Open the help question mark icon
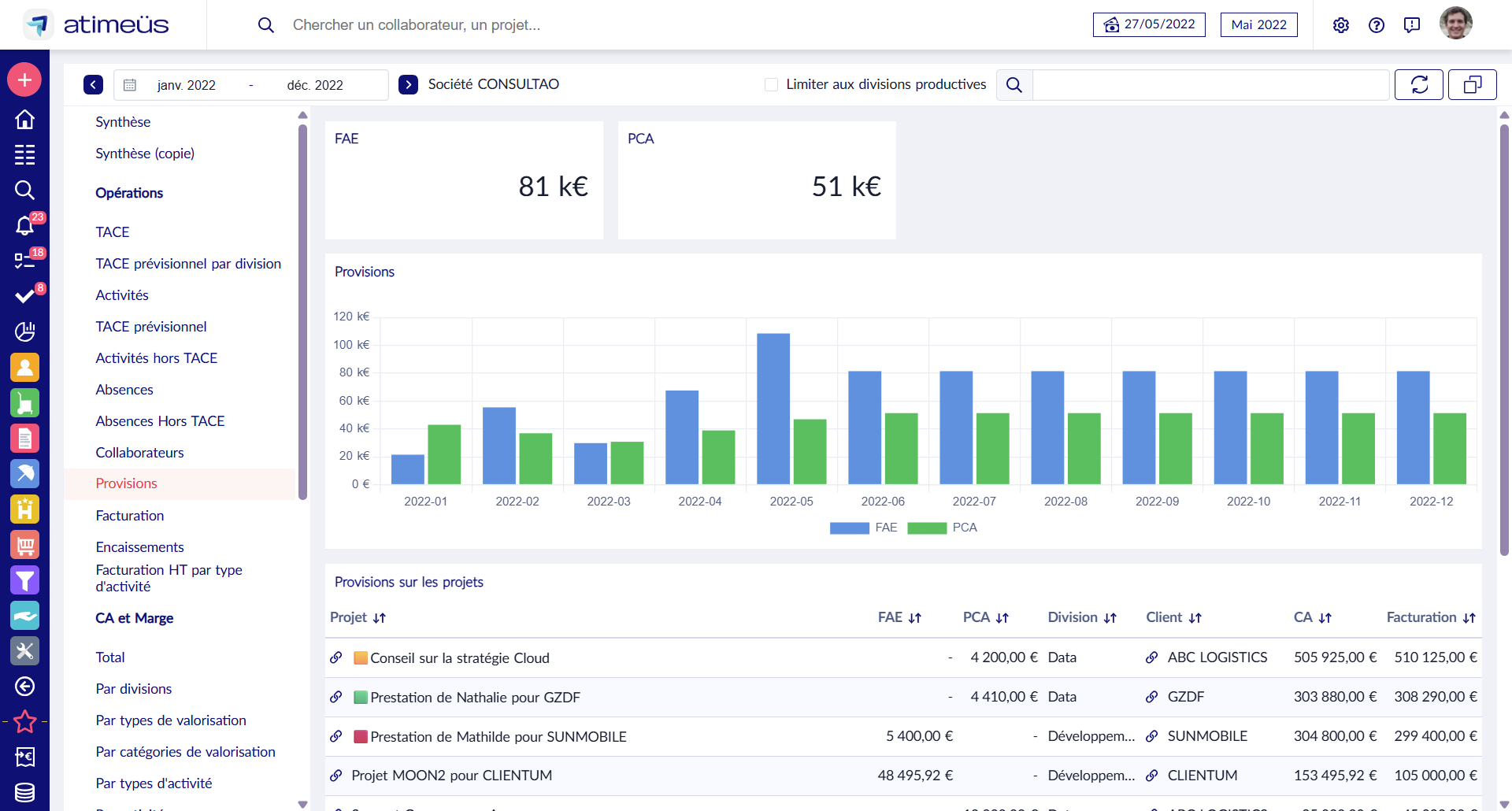 [1376, 25]
